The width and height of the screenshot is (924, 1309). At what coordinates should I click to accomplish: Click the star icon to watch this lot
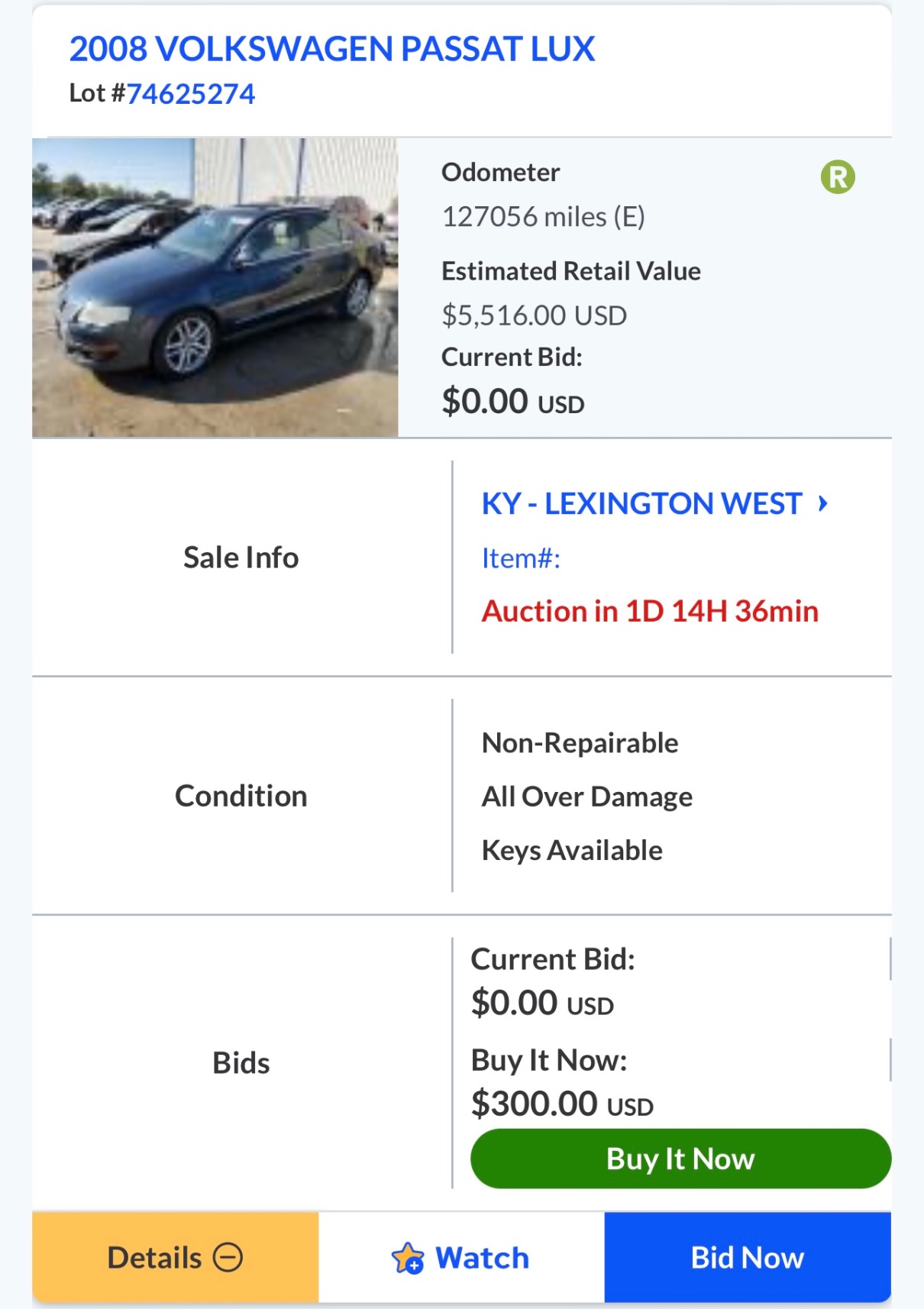407,1258
